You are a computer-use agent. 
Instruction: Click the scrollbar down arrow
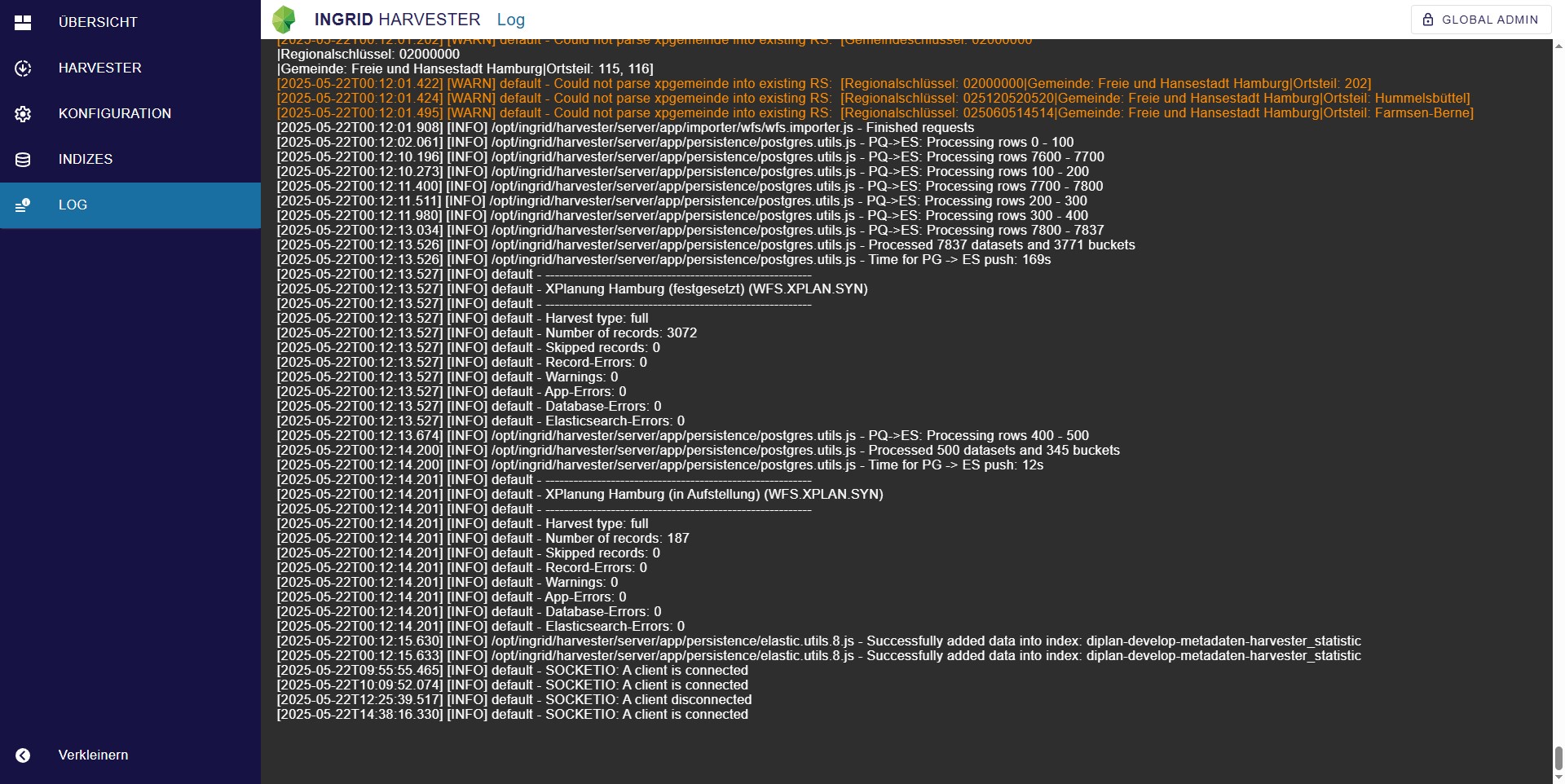1558,777
